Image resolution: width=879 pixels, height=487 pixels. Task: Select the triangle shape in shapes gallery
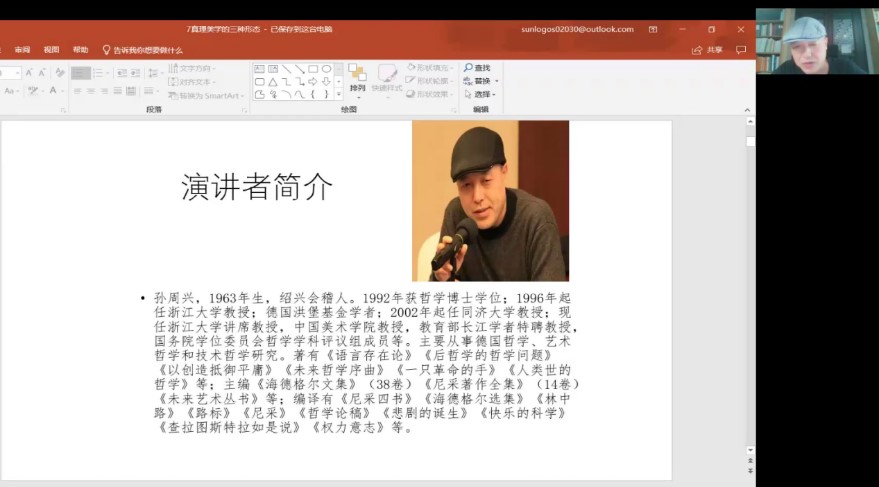(273, 82)
